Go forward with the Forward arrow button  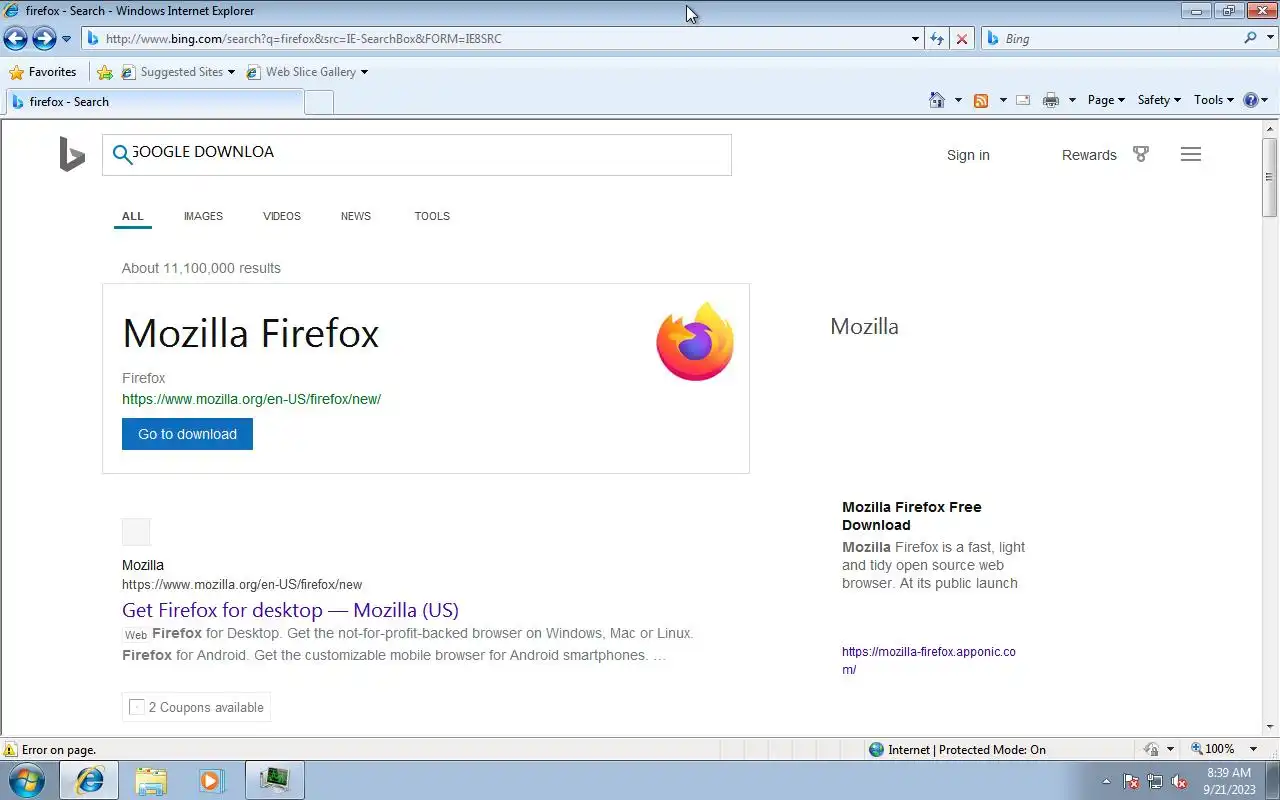(x=44, y=39)
